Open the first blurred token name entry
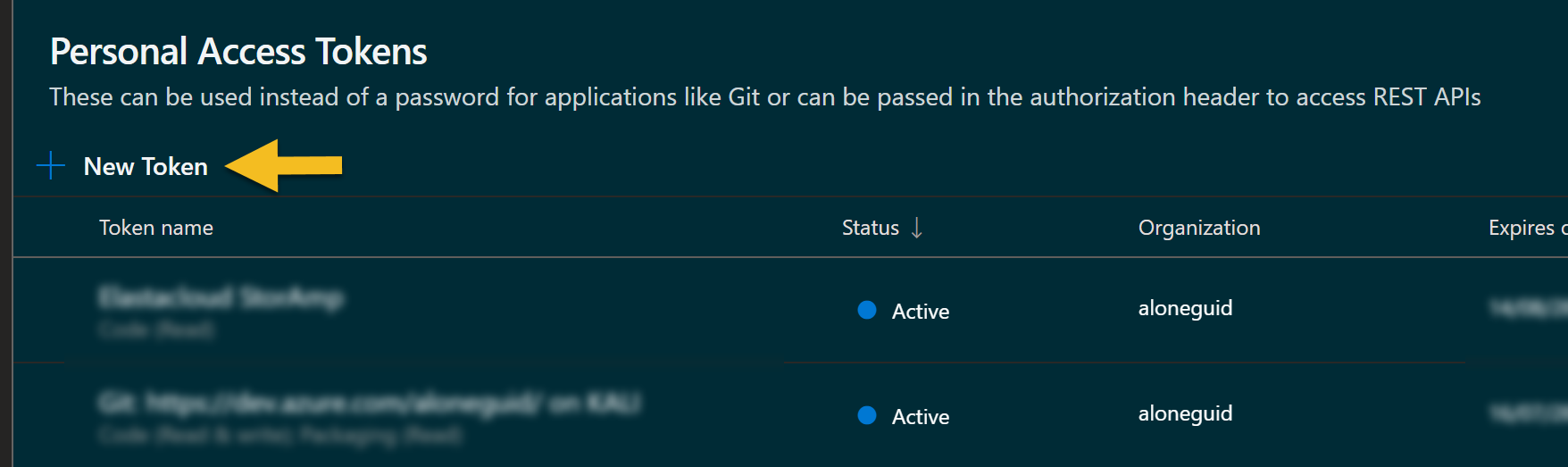Image resolution: width=1568 pixels, height=467 pixels. [x=221, y=297]
